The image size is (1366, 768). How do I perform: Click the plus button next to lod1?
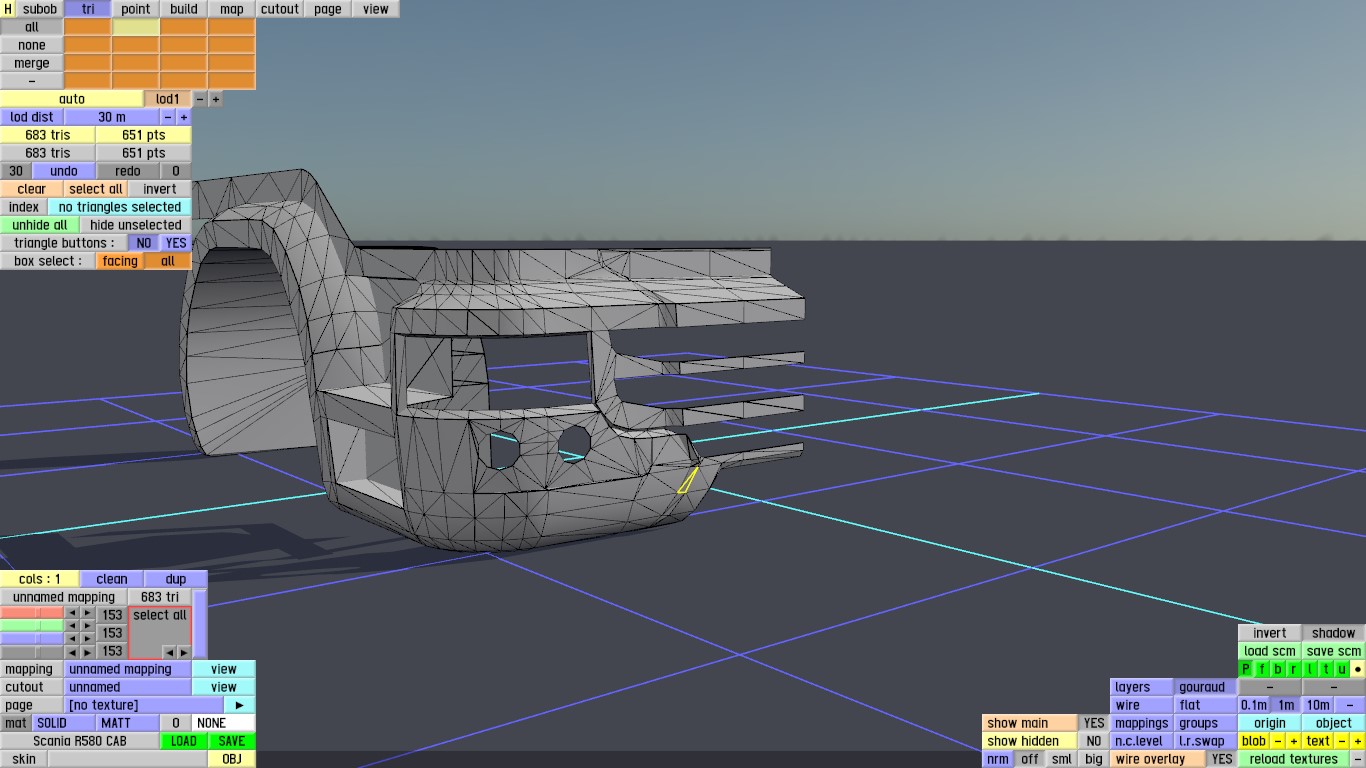(x=215, y=99)
